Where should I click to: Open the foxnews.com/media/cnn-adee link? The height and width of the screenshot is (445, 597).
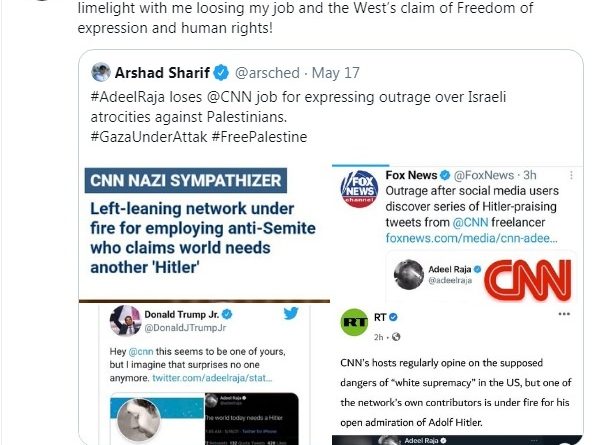tap(471, 238)
